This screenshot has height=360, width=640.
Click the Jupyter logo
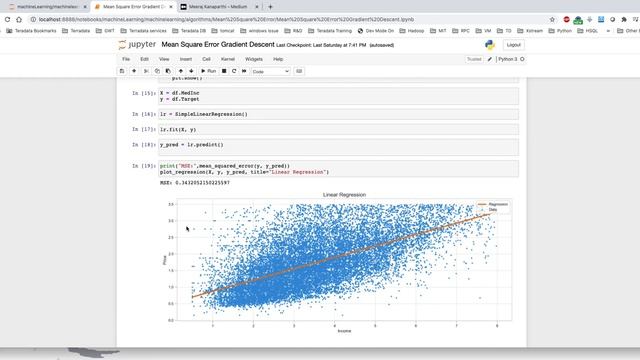[137, 44]
